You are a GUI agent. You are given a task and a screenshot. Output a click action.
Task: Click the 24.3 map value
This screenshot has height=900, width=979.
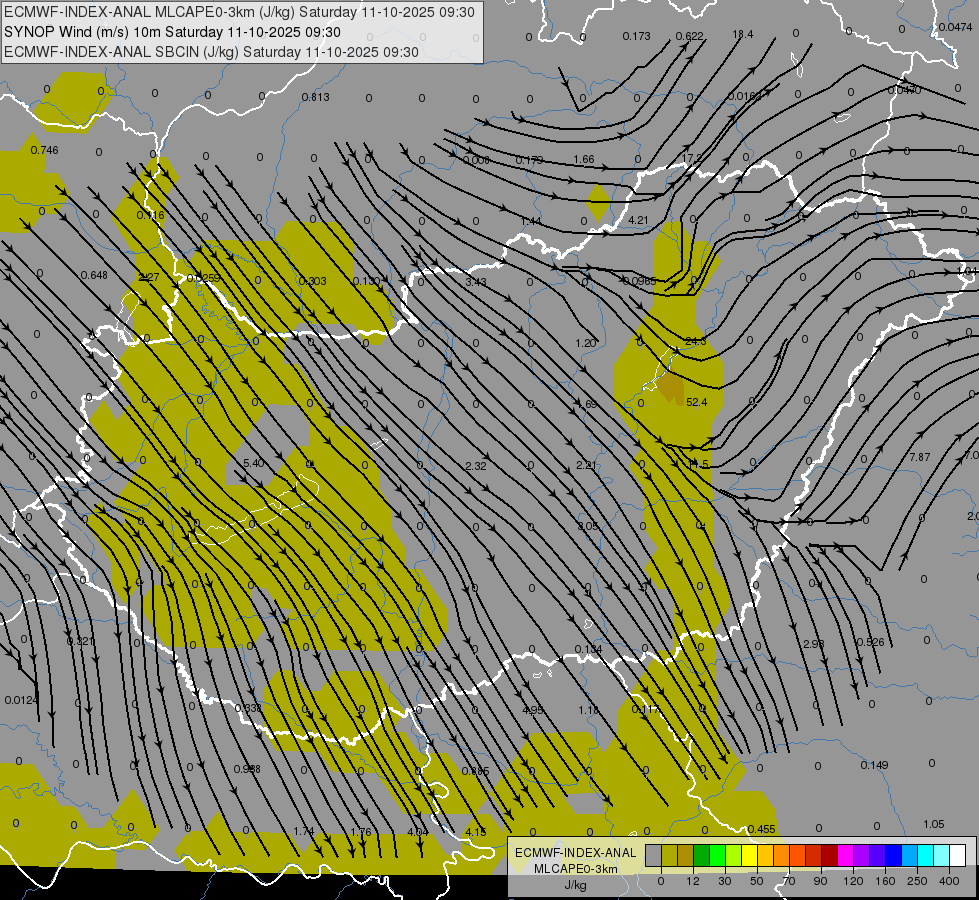pyautogui.click(x=696, y=342)
